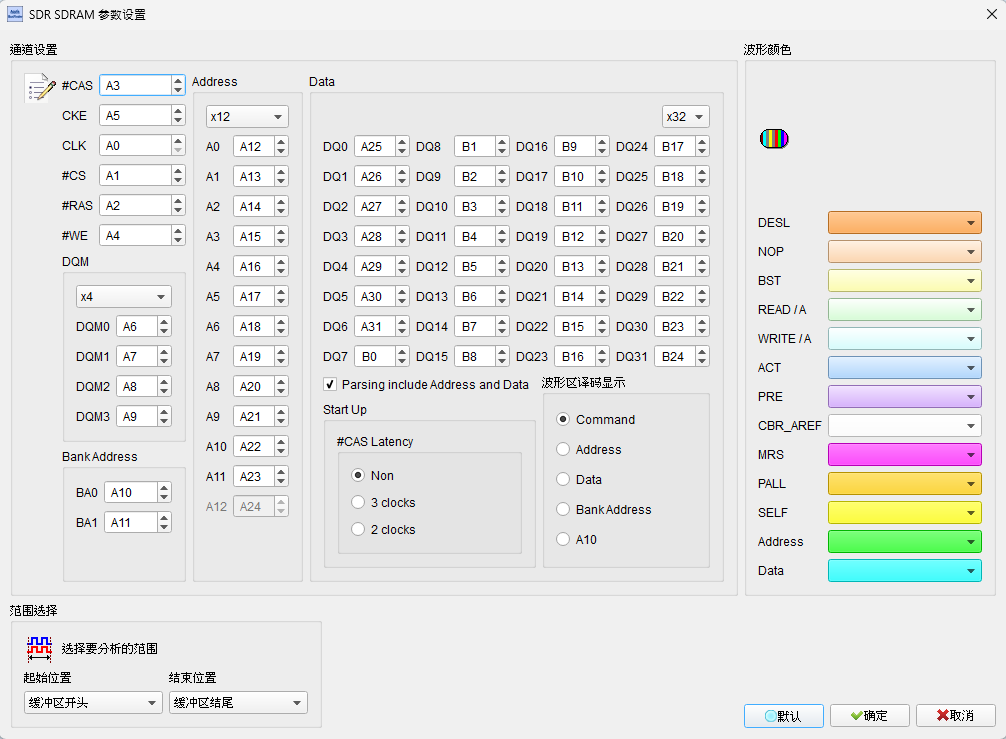Click the CLK channel field showing A0
1006x739 pixels.
(x=135, y=146)
